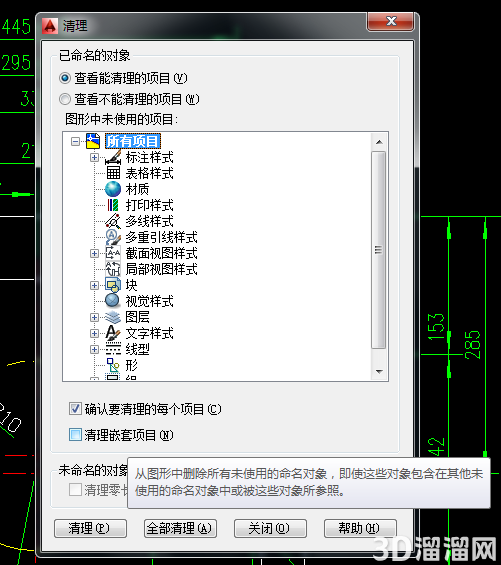
Task: Click the 表格样式 table icon
Action: [x=113, y=173]
